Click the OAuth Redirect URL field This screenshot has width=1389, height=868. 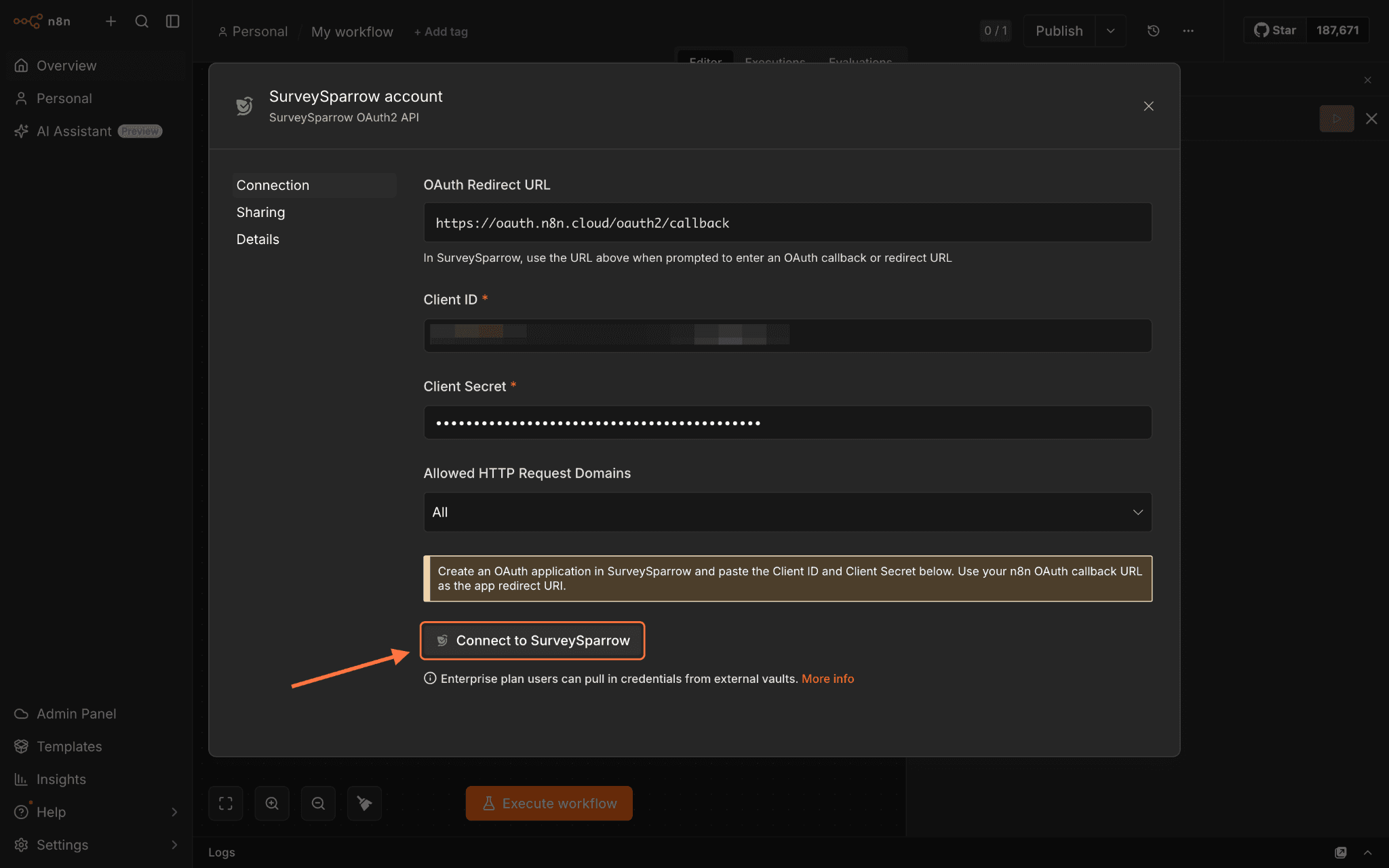tap(787, 222)
